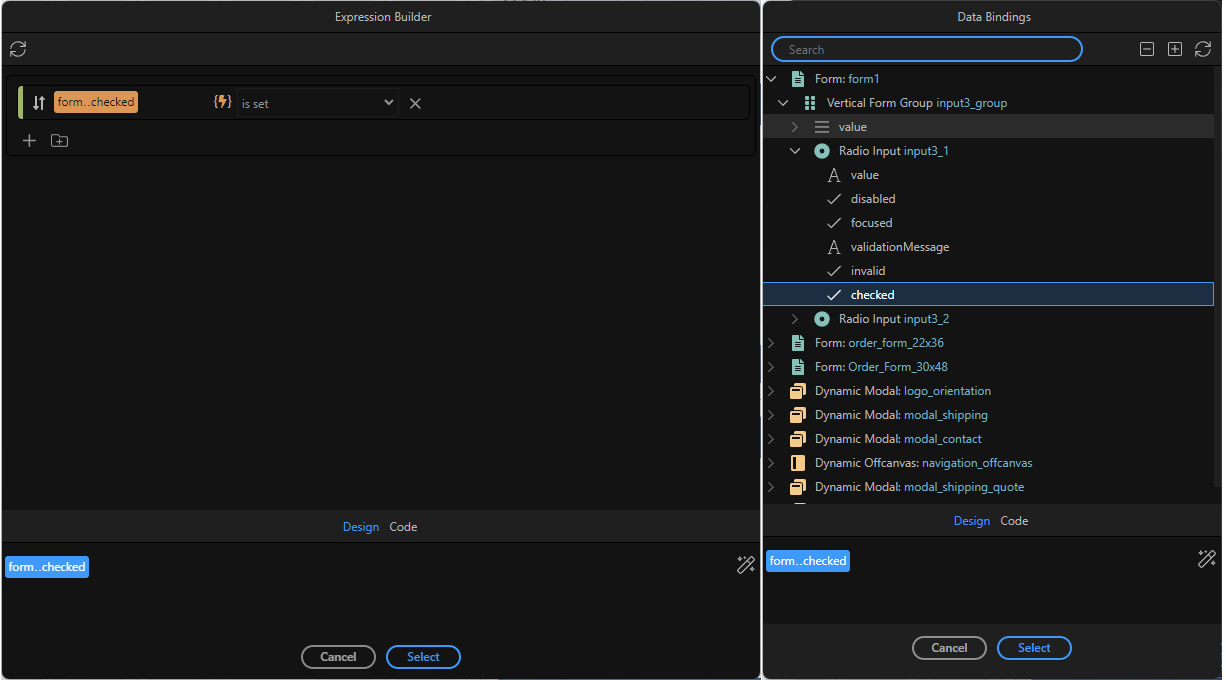Expand all bindings with the plus-square icon
Screen dimensions: 1226x680
point(1174,48)
